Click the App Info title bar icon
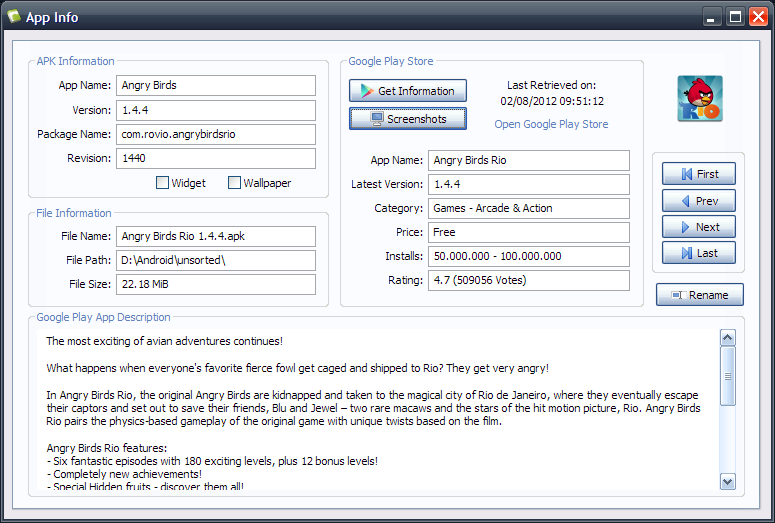 point(14,17)
